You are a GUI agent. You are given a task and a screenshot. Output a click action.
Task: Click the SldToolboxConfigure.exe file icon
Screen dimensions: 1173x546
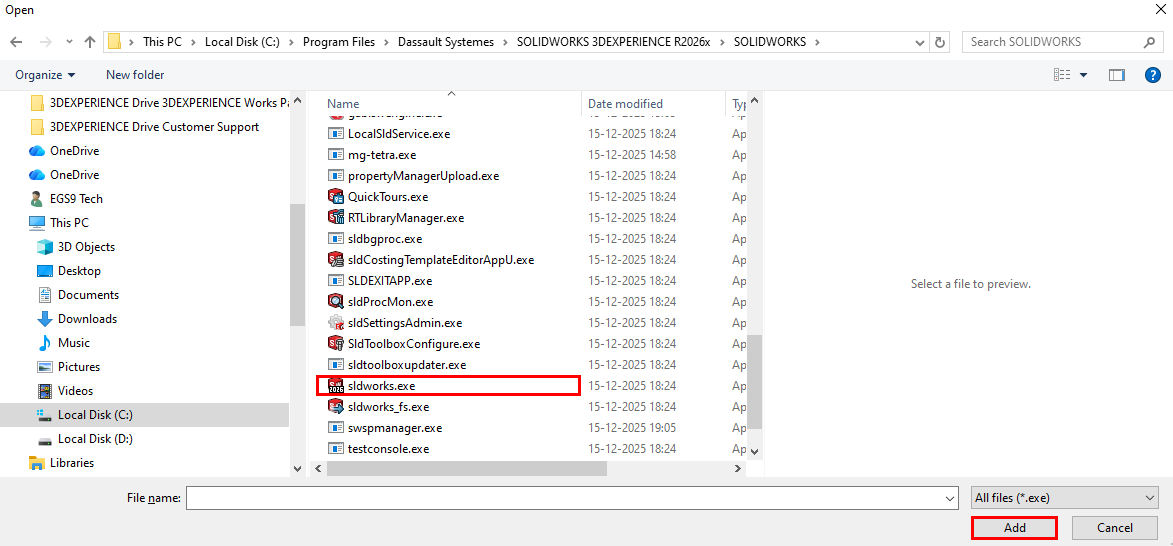(336, 344)
